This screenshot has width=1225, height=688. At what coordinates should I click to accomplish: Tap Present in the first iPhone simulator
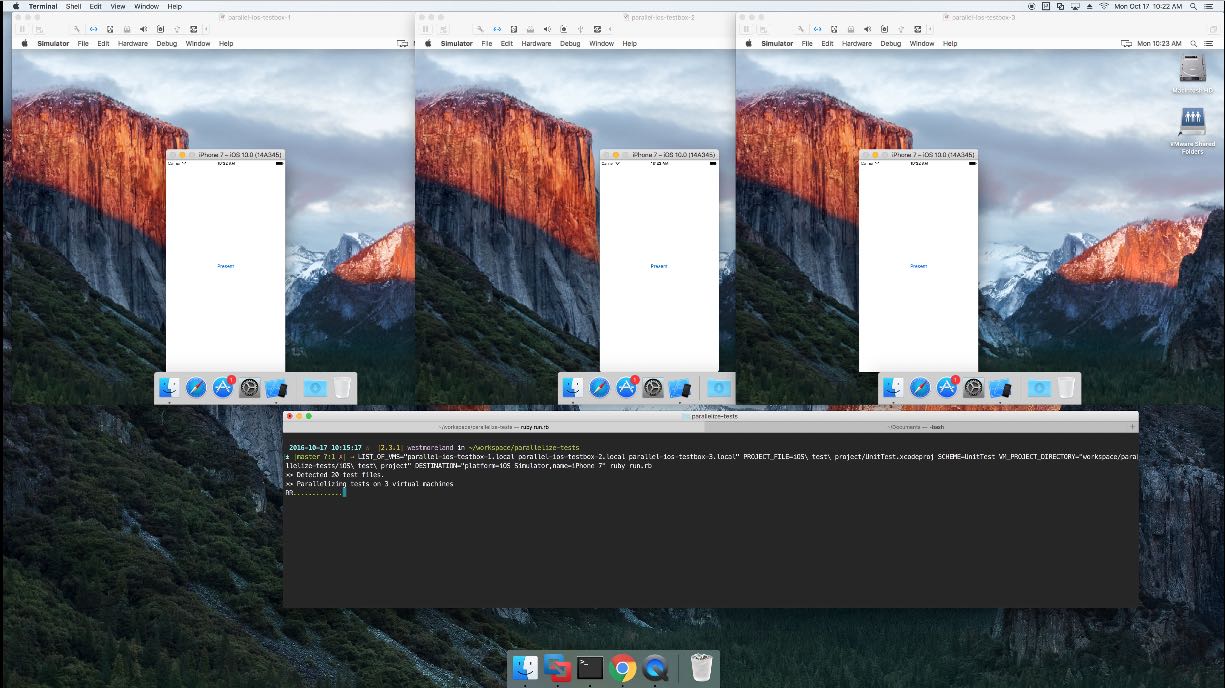(225, 266)
